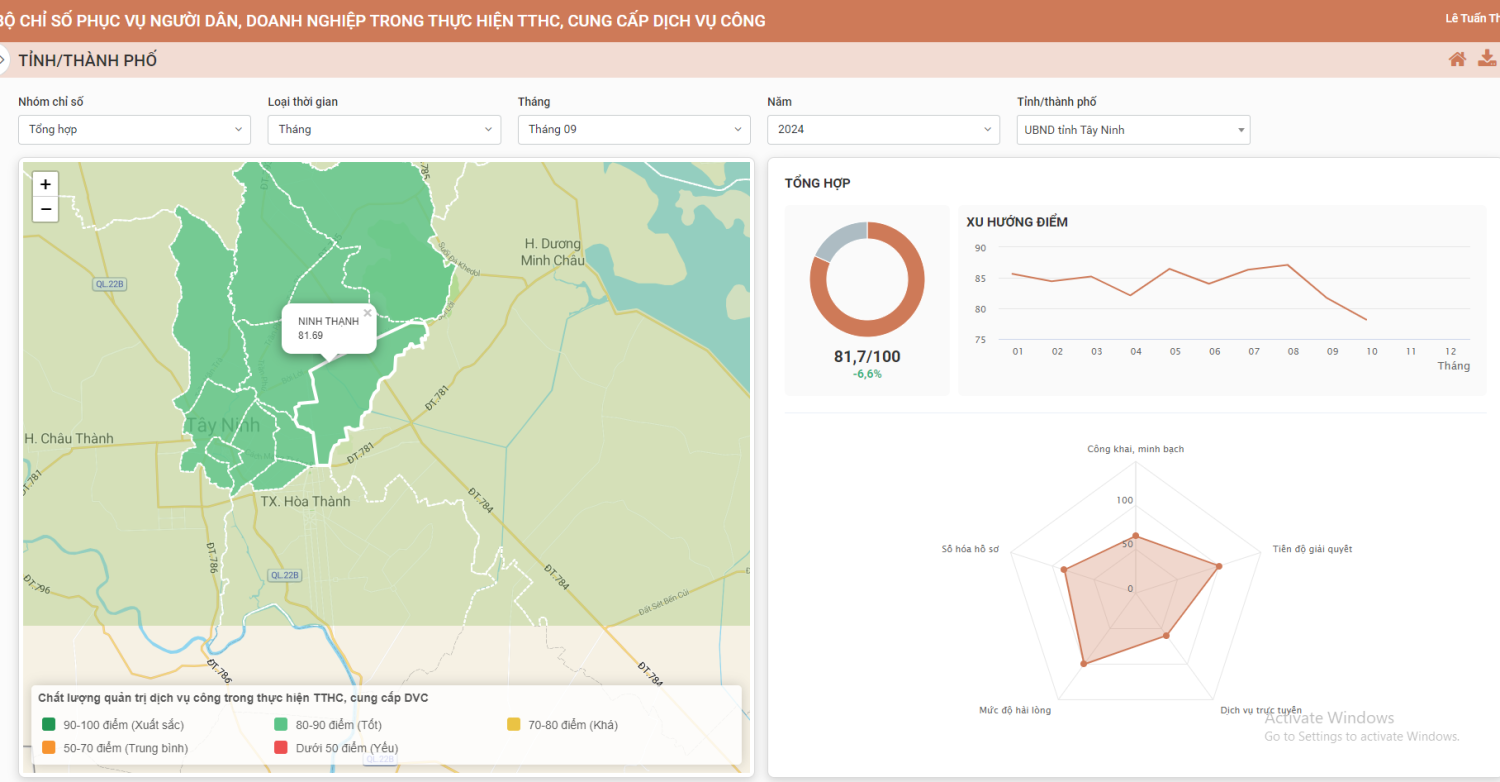
Task: Click the orange 50-70 điểm swatch
Action: (49, 747)
